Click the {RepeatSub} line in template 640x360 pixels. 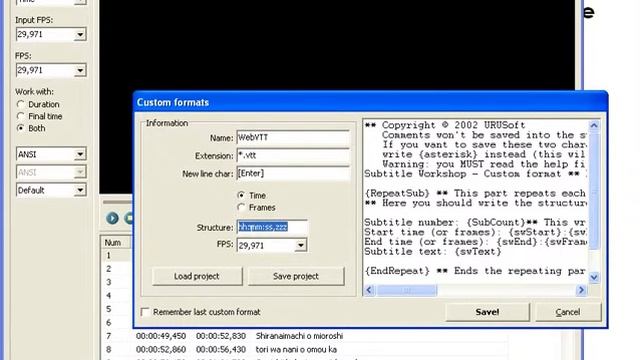[475, 193]
